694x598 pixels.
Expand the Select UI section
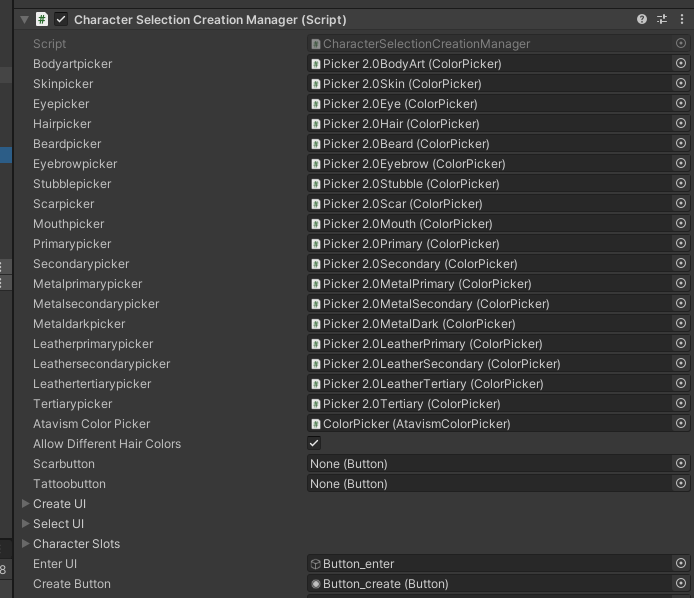coord(26,524)
